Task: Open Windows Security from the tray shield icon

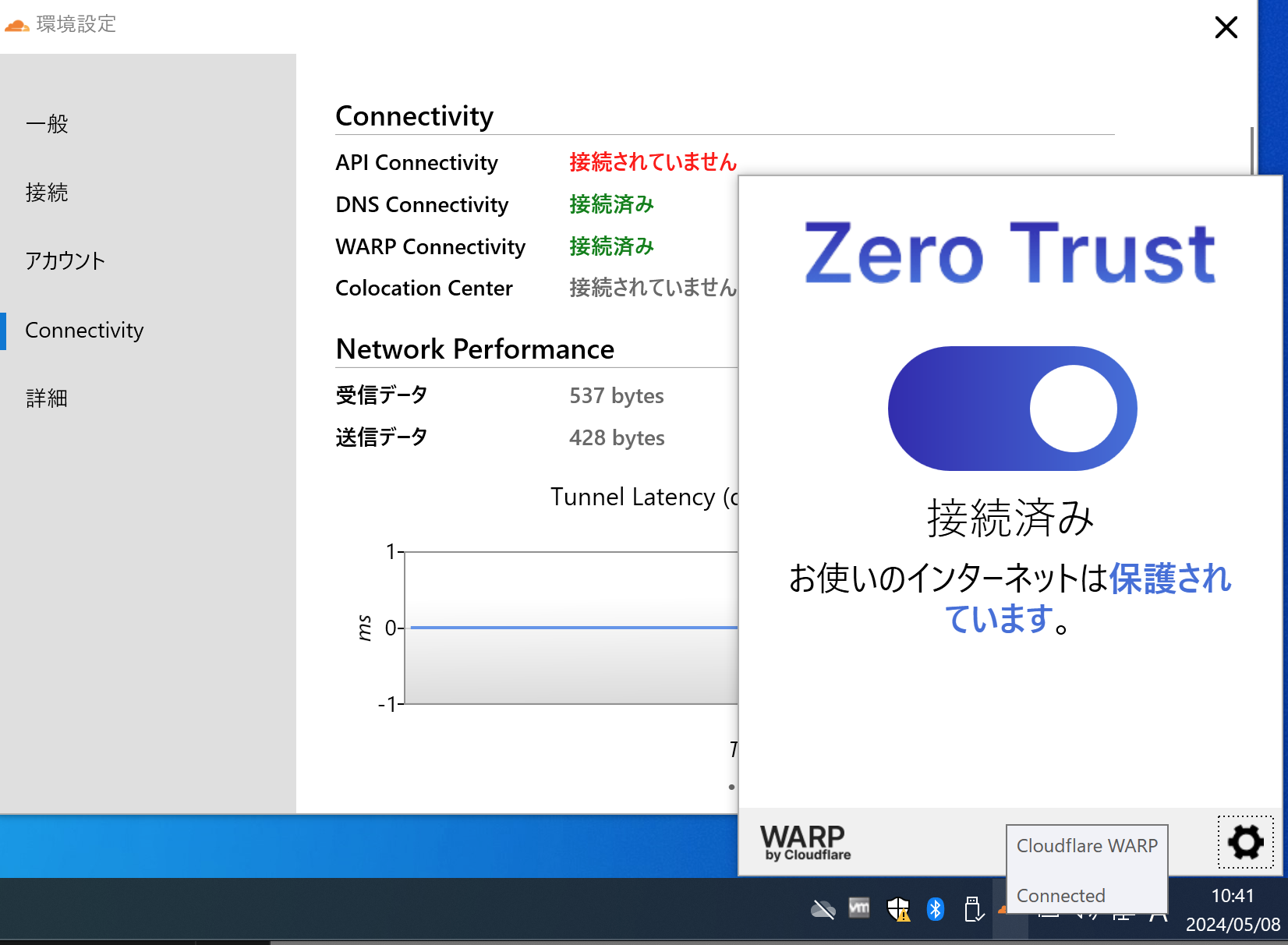Action: click(x=897, y=909)
